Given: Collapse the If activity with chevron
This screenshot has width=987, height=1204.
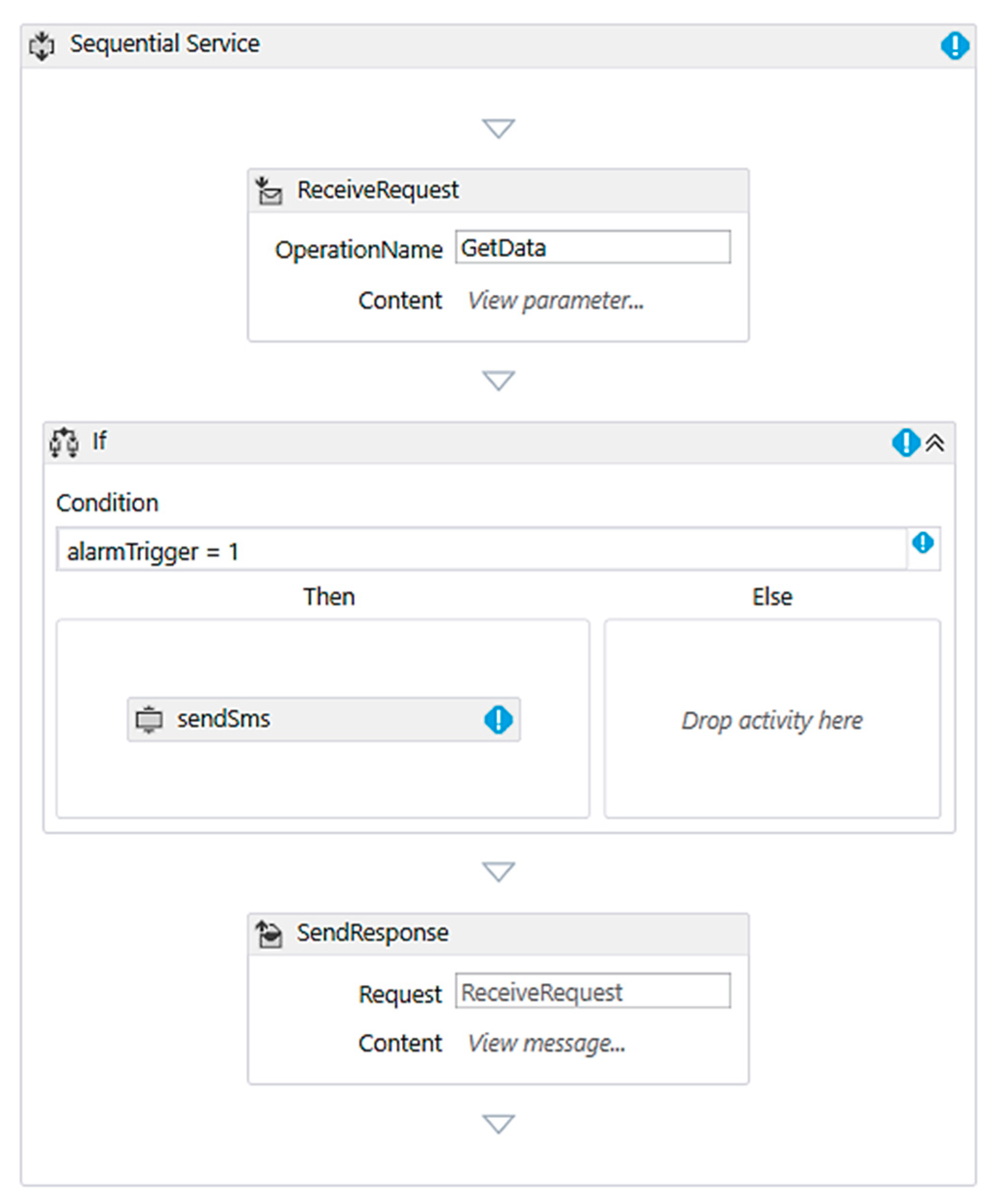Looking at the screenshot, I should [x=935, y=442].
